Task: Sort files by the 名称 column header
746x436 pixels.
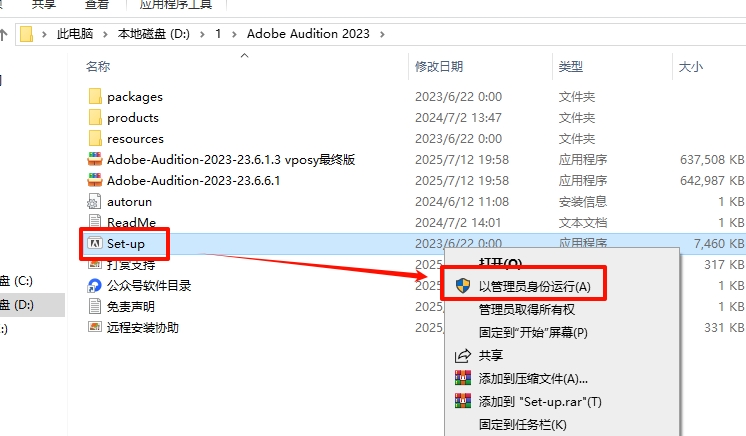Action: pyautogui.click(x=98, y=66)
